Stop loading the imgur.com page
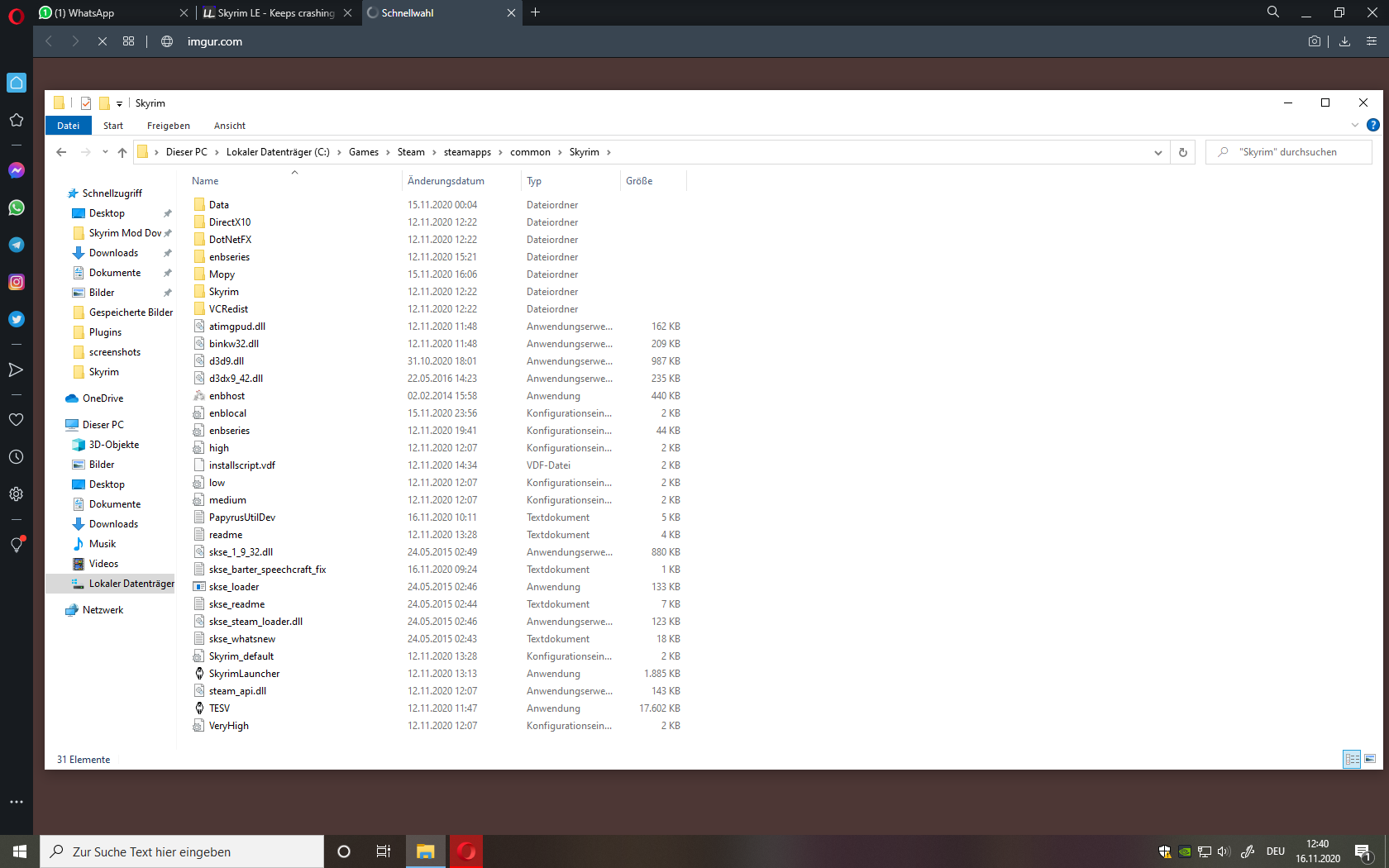Image resolution: width=1389 pixels, height=868 pixels. [103, 41]
